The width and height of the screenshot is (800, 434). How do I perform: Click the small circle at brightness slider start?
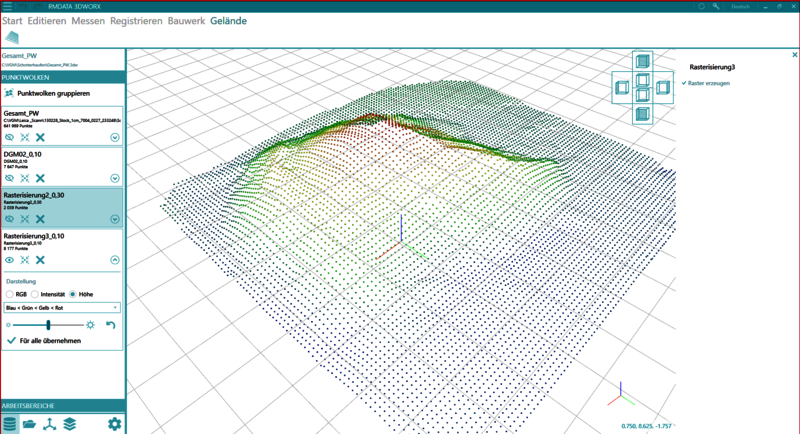coord(8,325)
